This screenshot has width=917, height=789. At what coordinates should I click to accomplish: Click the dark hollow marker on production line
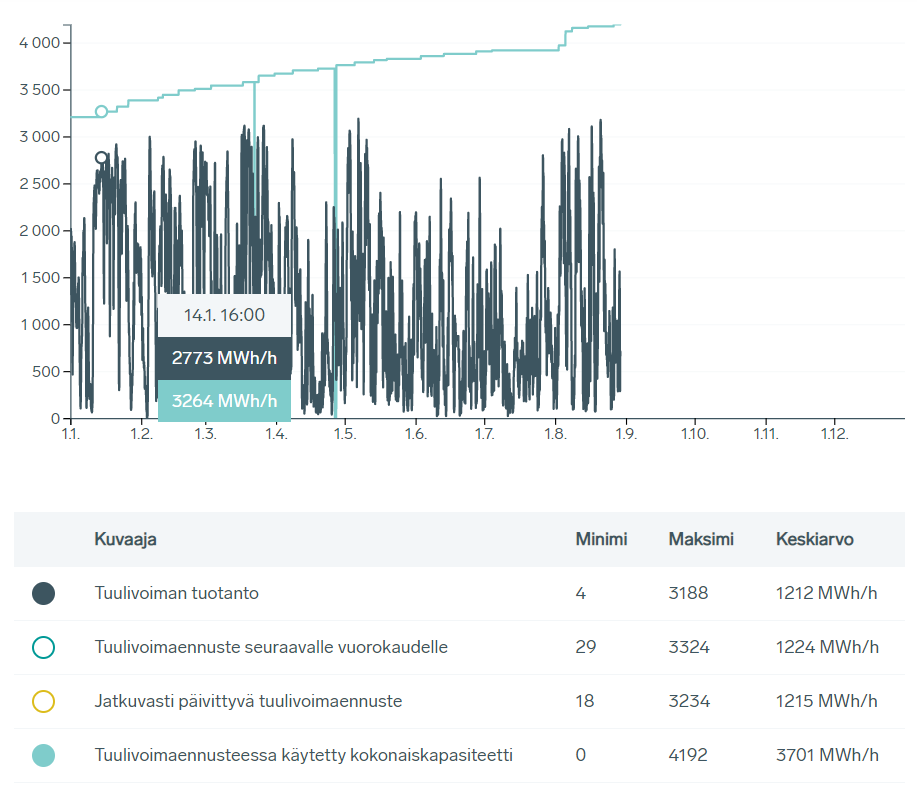101,158
